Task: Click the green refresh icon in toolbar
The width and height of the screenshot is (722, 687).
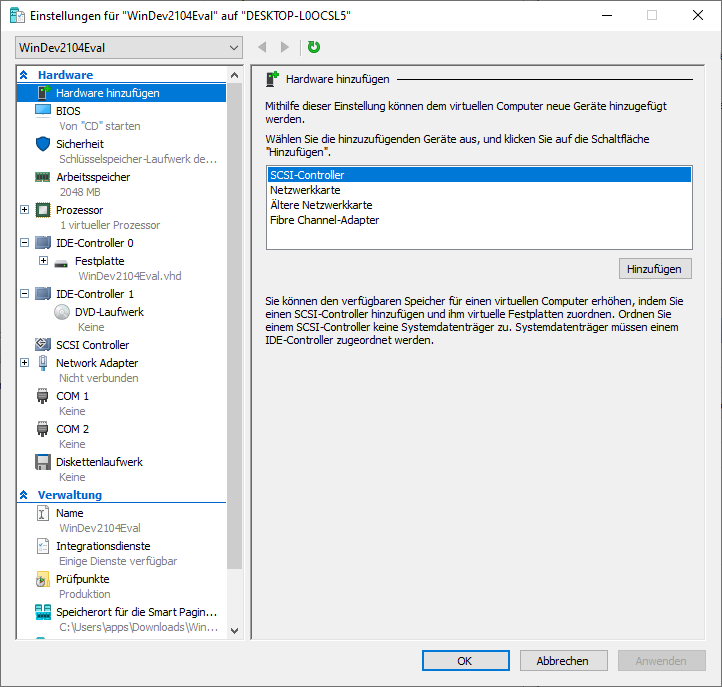Action: 314,47
